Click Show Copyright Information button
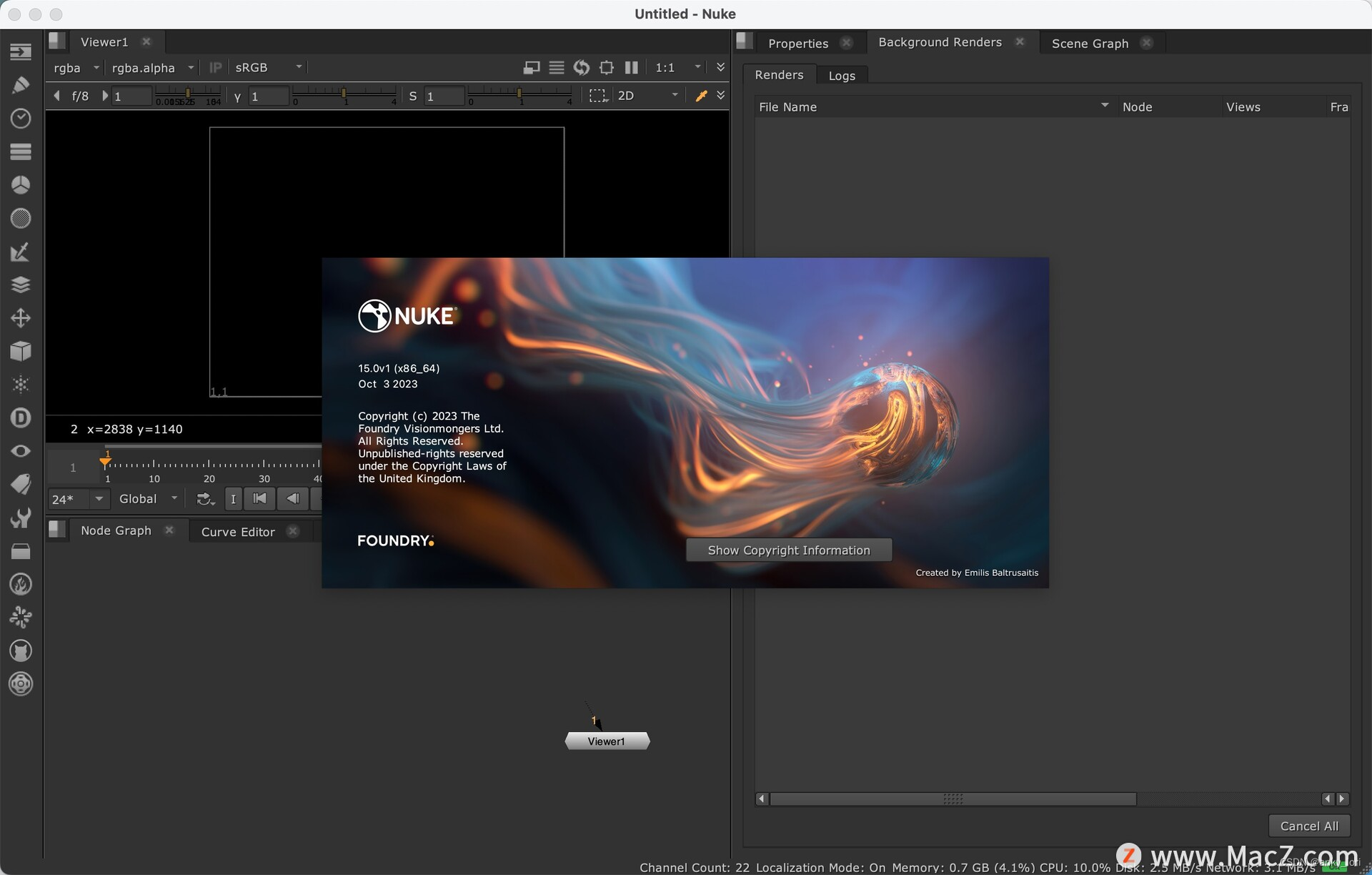The width and height of the screenshot is (1372, 875). (789, 550)
